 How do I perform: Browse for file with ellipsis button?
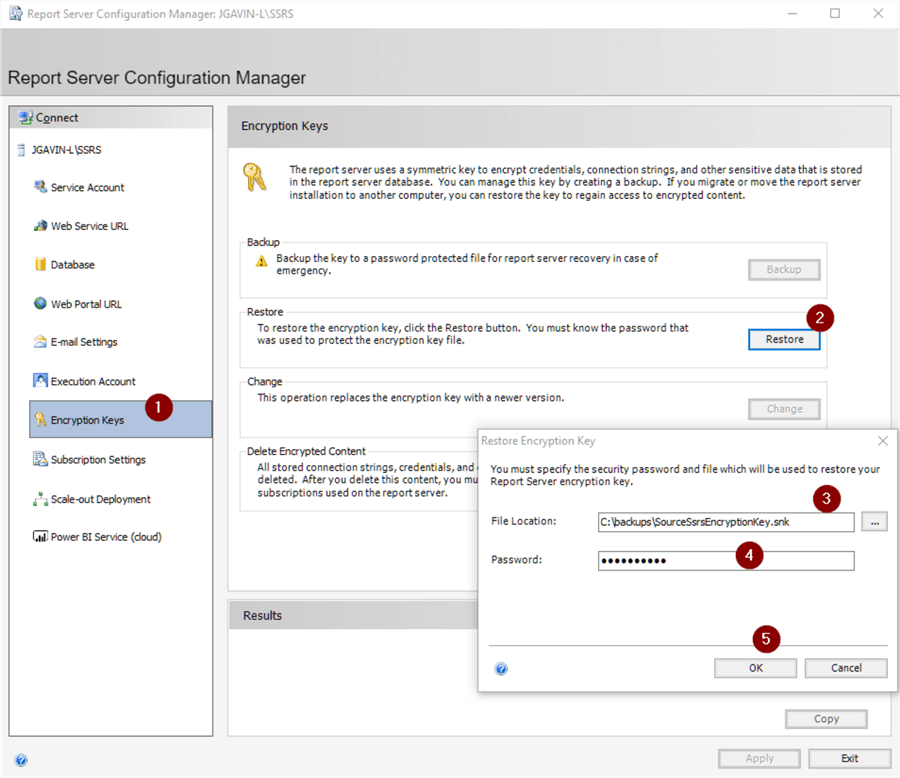tap(874, 522)
